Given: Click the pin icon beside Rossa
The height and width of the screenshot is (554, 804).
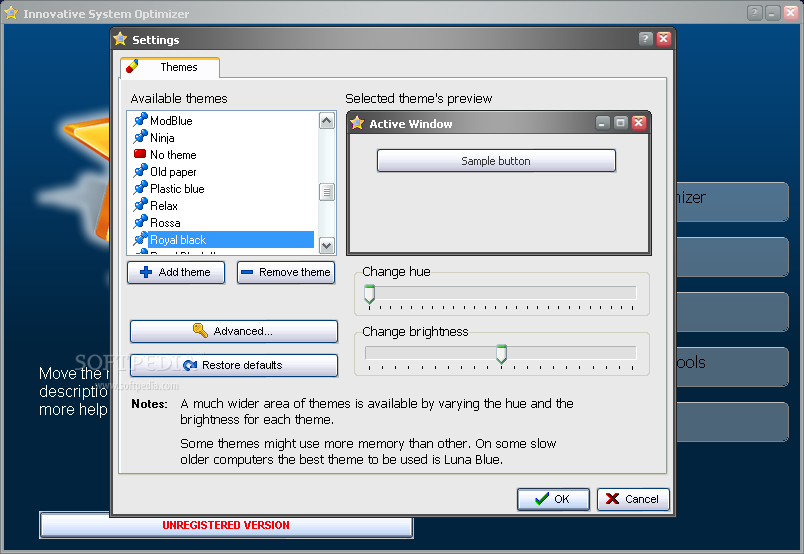Looking at the screenshot, I should [x=140, y=222].
